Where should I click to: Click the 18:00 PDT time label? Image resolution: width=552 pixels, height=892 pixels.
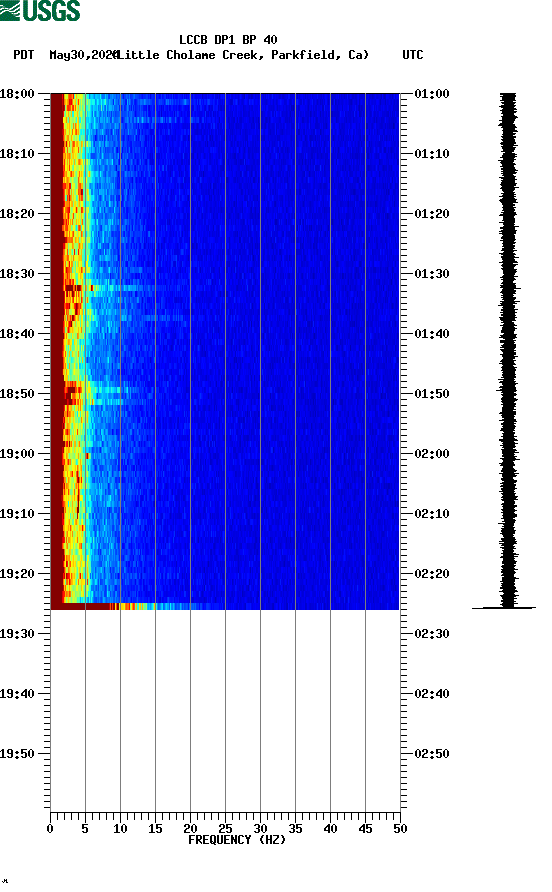[17, 94]
